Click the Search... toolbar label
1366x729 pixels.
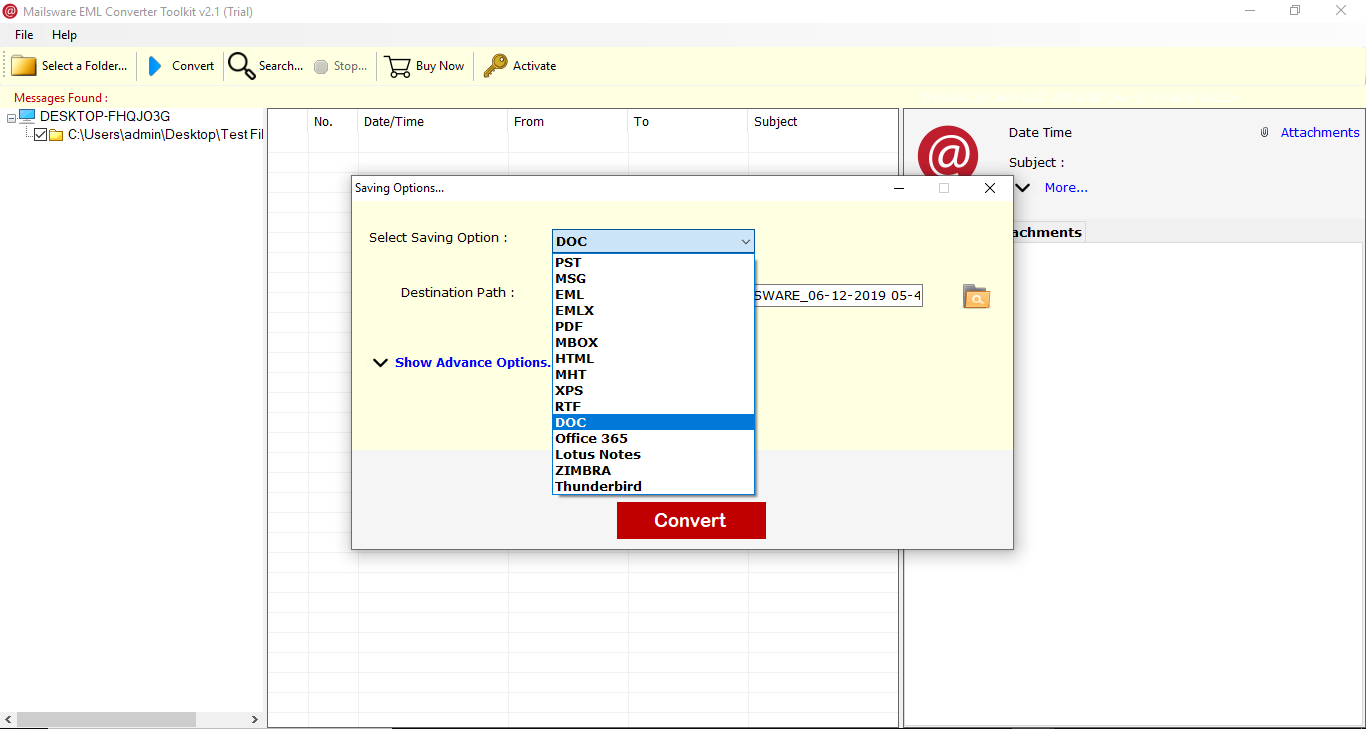click(x=281, y=66)
